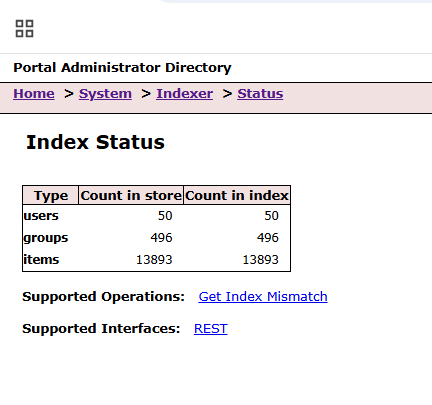Click the groups index count 496

[x=268, y=238]
